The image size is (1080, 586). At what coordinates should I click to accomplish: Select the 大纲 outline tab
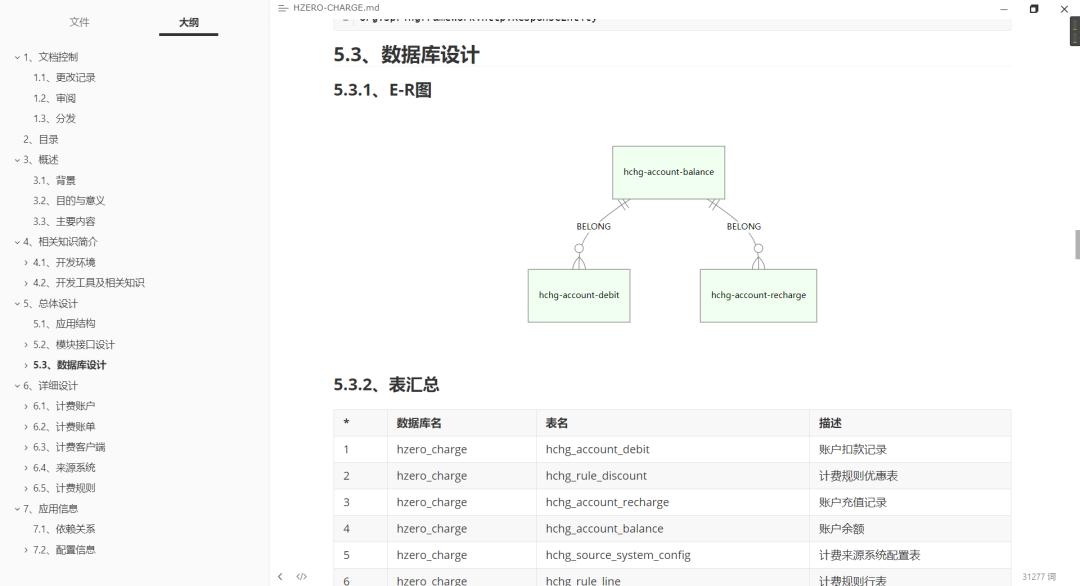click(x=188, y=22)
